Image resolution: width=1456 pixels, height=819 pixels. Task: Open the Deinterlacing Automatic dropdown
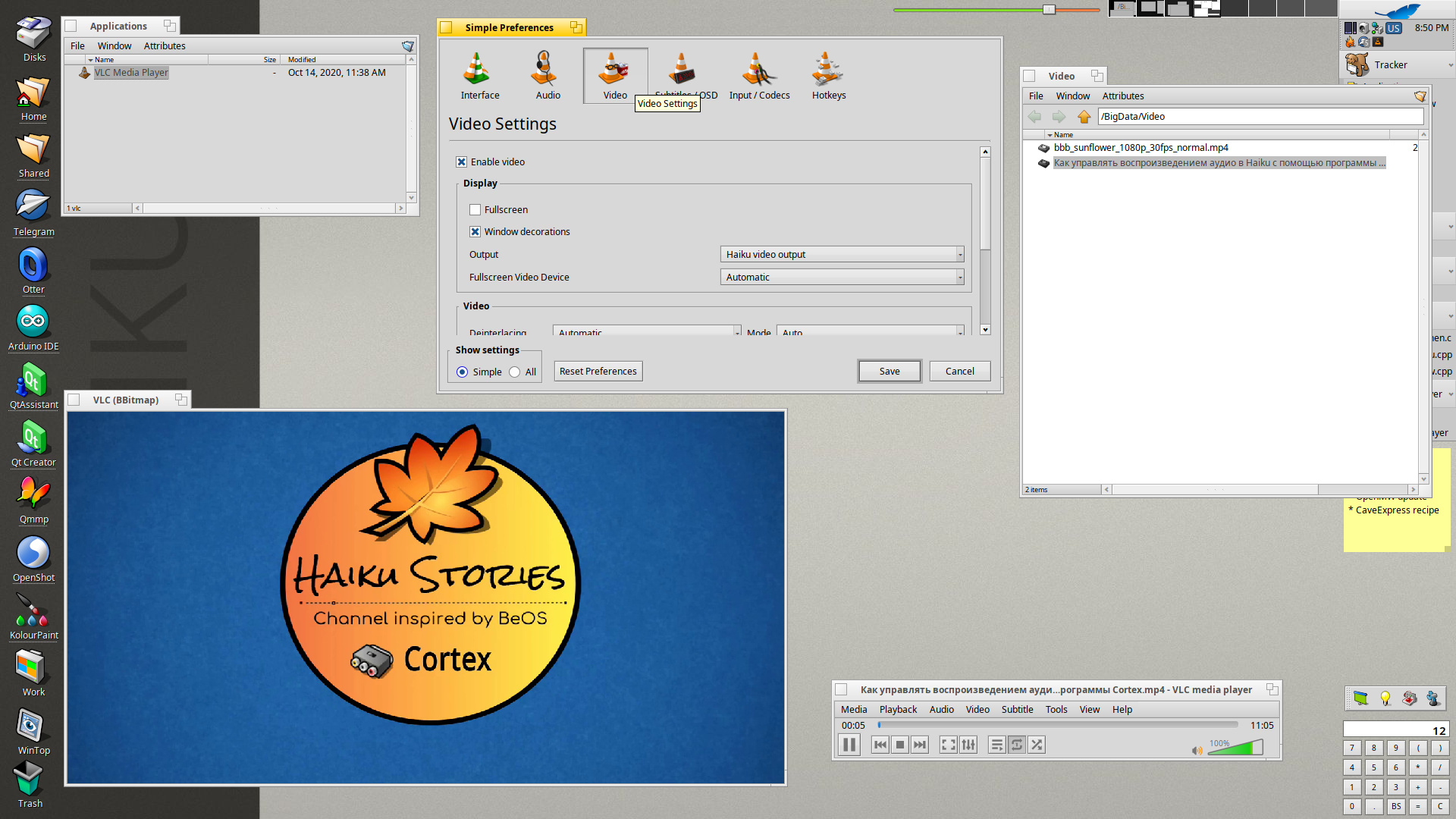[647, 331]
